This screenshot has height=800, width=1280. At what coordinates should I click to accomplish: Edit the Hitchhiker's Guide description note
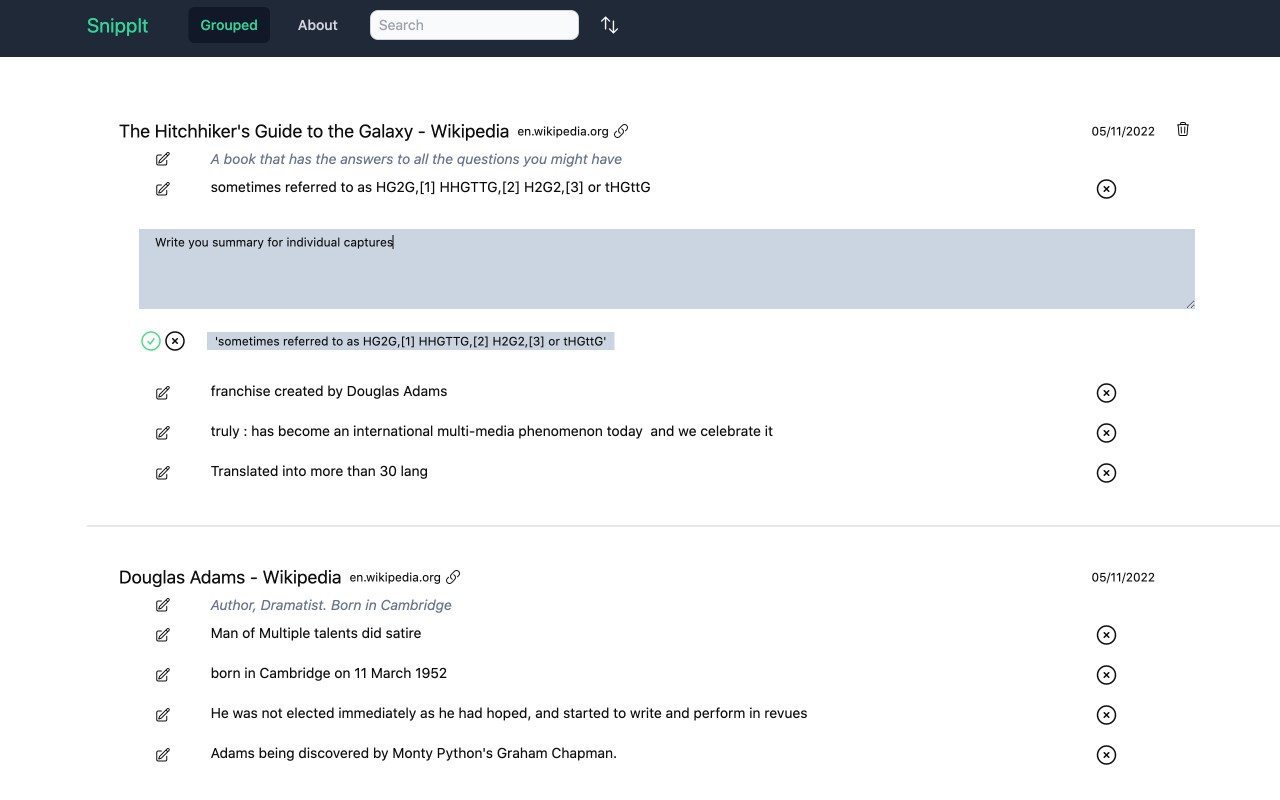(162, 159)
